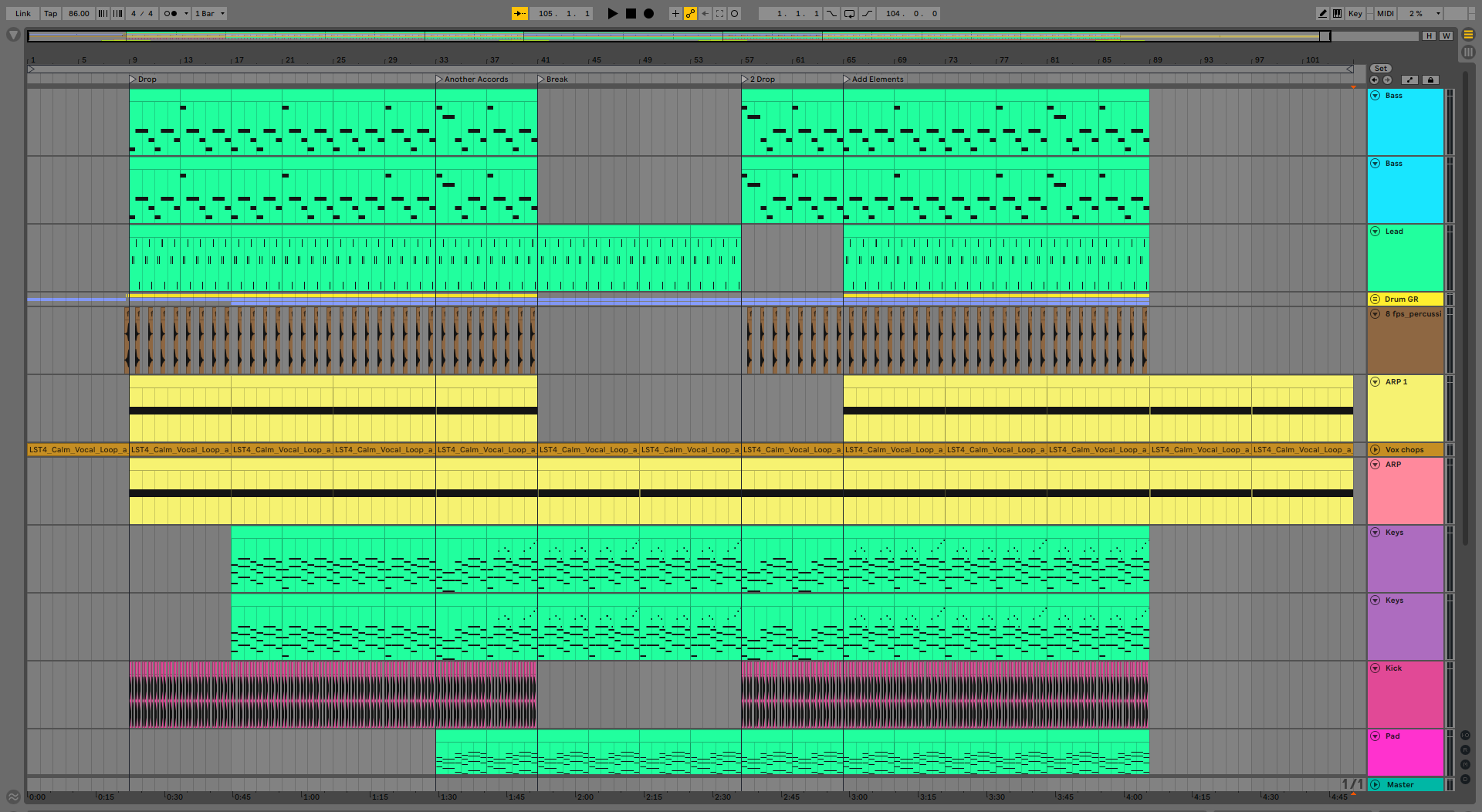Open the CPU load 2 % dropdown

coord(1422,13)
